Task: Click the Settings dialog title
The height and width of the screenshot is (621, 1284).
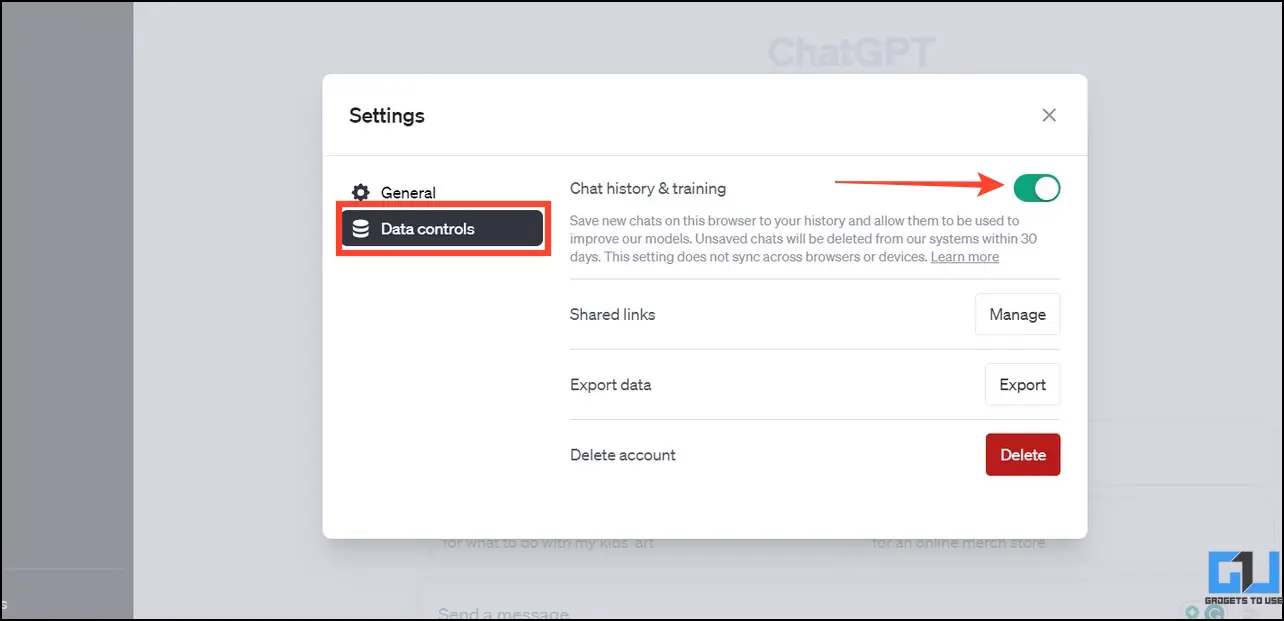Action: (387, 115)
